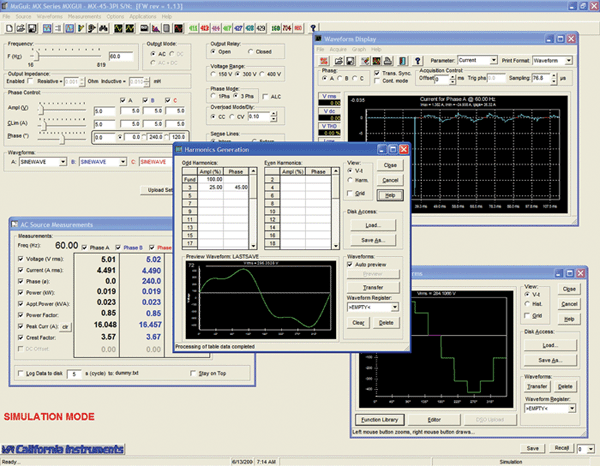Click Sampling value stepper arrows
This screenshot has width=600, height=466.
click(x=554, y=78)
